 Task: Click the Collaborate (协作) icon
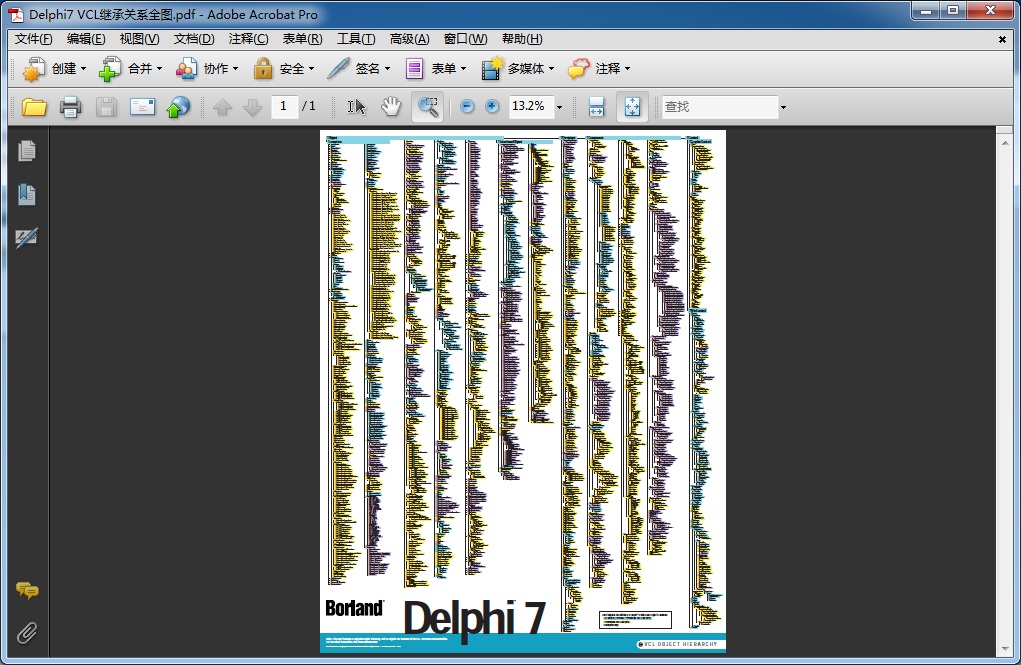(x=186, y=68)
